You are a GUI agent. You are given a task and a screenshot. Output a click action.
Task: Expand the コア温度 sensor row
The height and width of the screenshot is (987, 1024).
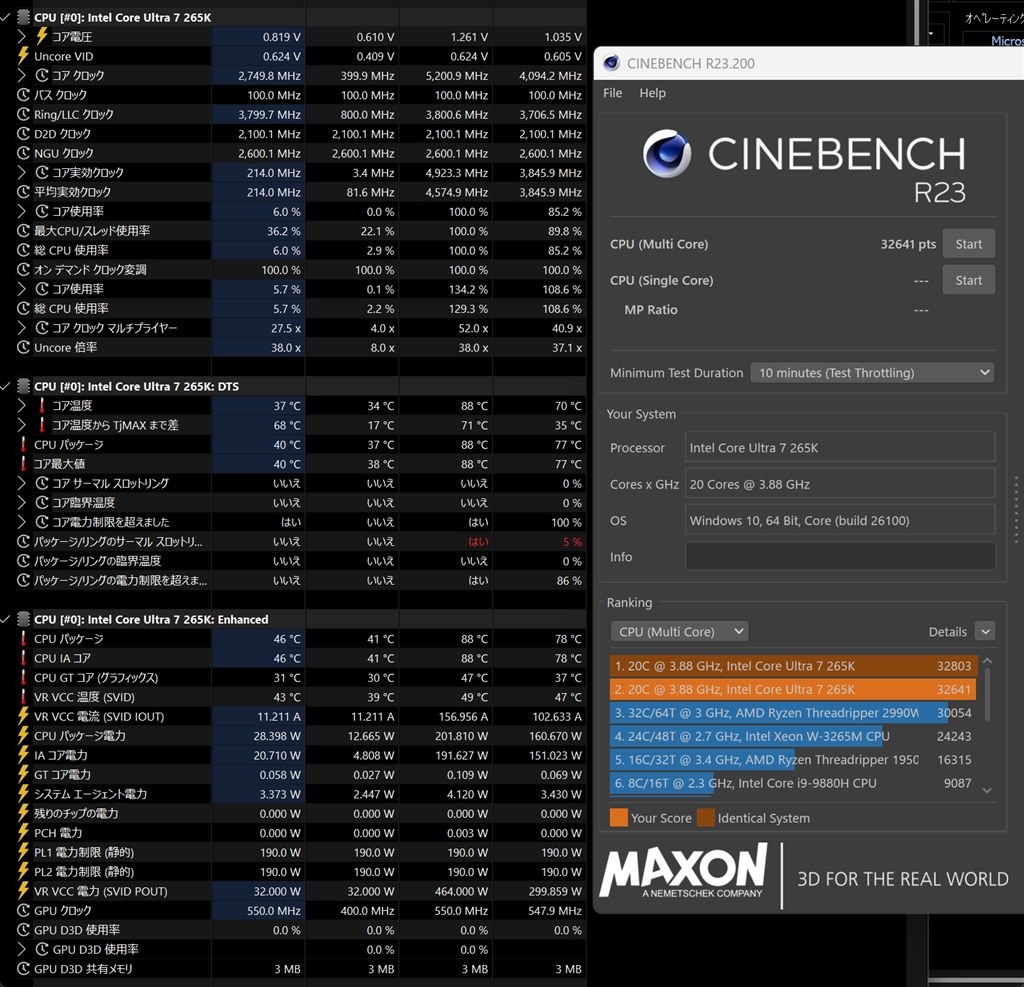[x=22, y=405]
